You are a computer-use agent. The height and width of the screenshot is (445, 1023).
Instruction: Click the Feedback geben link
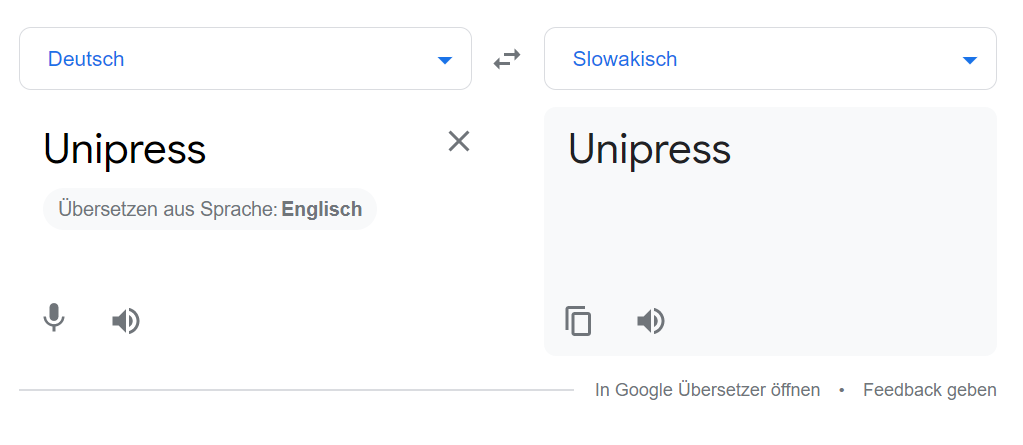click(930, 390)
